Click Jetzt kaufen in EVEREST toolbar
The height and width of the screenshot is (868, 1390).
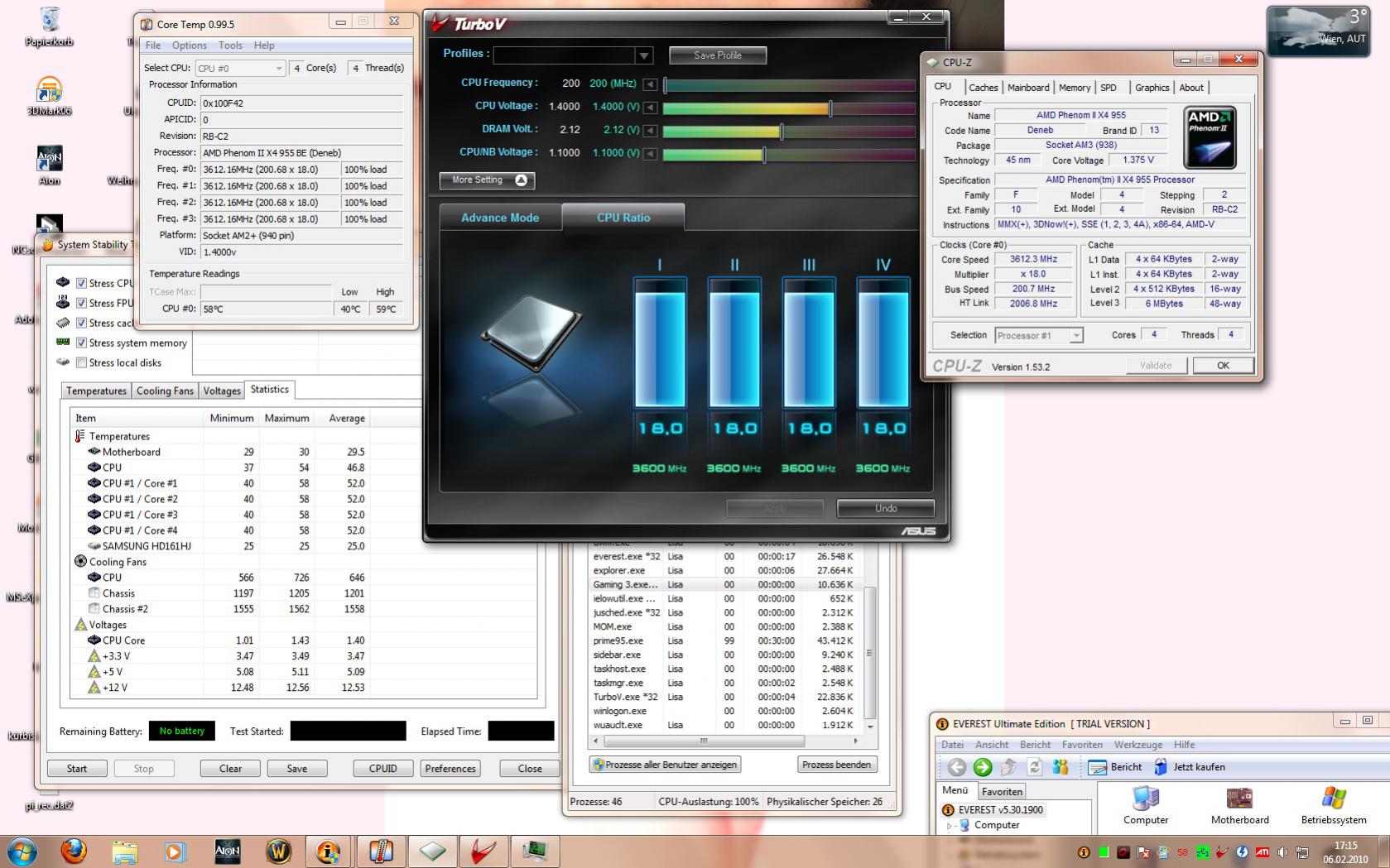click(x=1190, y=767)
